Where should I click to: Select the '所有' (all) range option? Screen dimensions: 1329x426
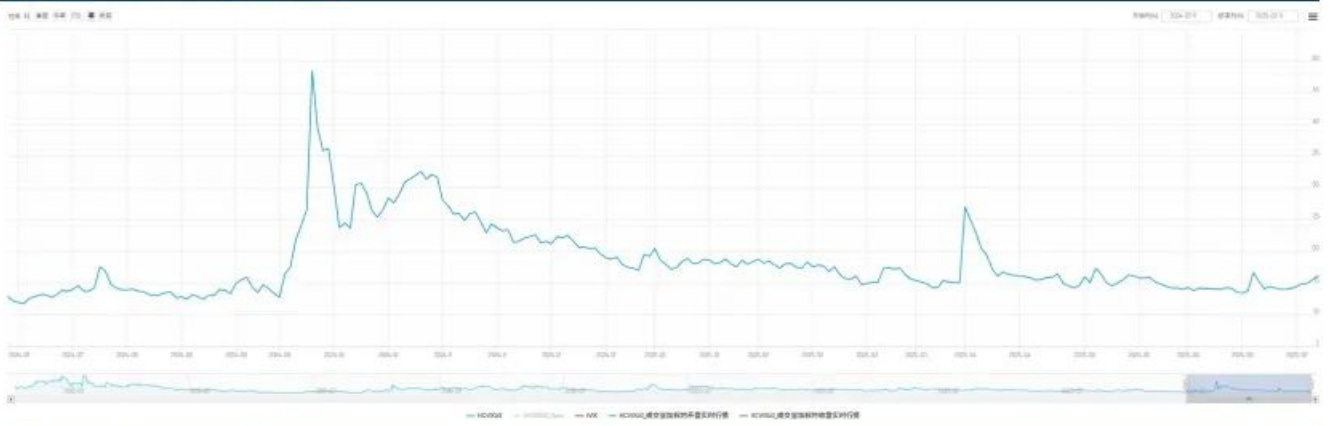pyautogui.click(x=106, y=17)
